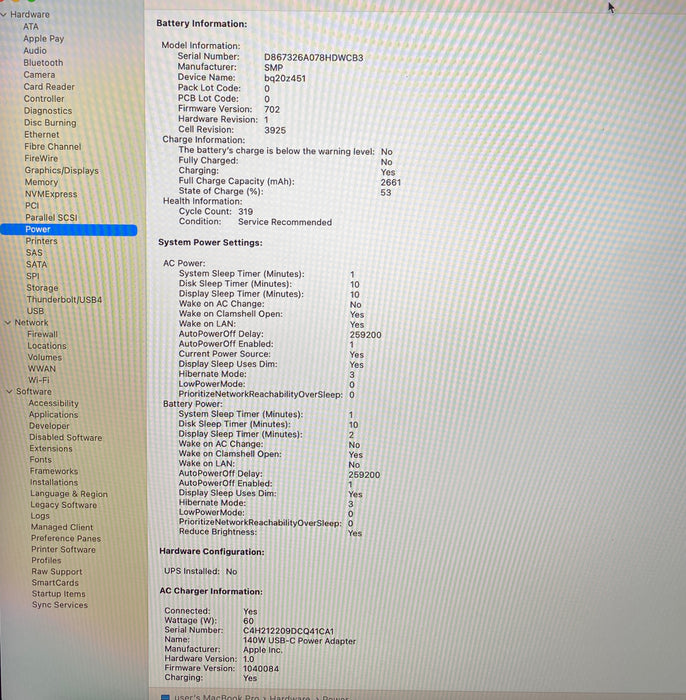
Task: Collapse the Software section chevron
Action: [9, 392]
